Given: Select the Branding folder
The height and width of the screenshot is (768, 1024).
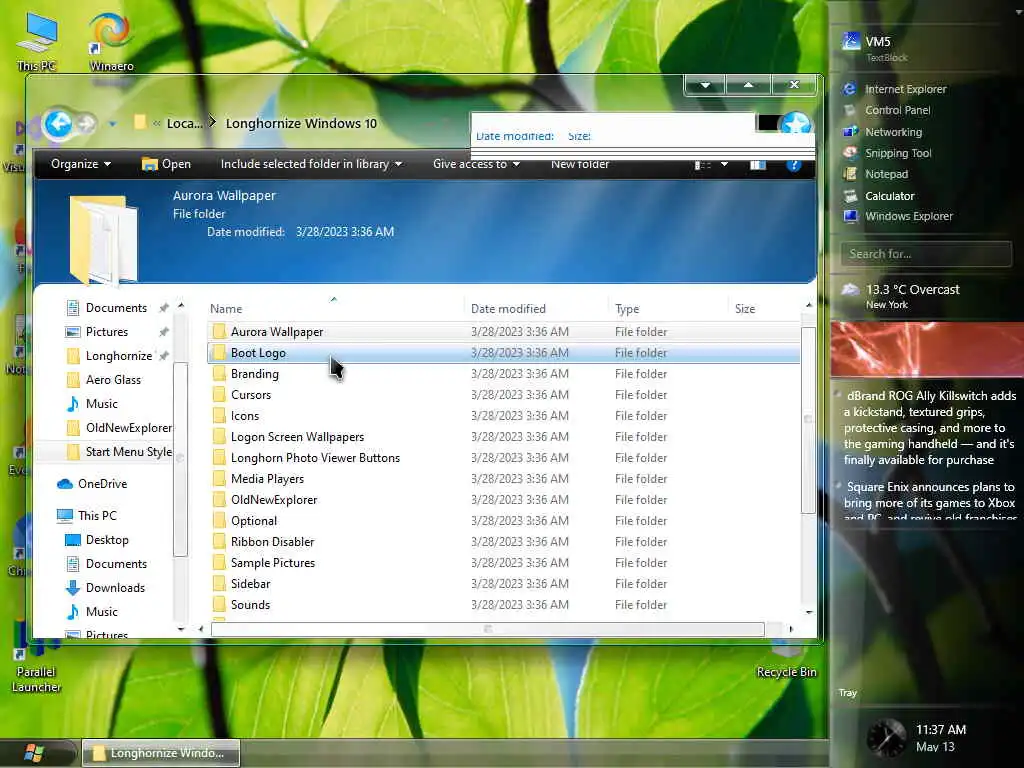Looking at the screenshot, I should click(504, 374).
